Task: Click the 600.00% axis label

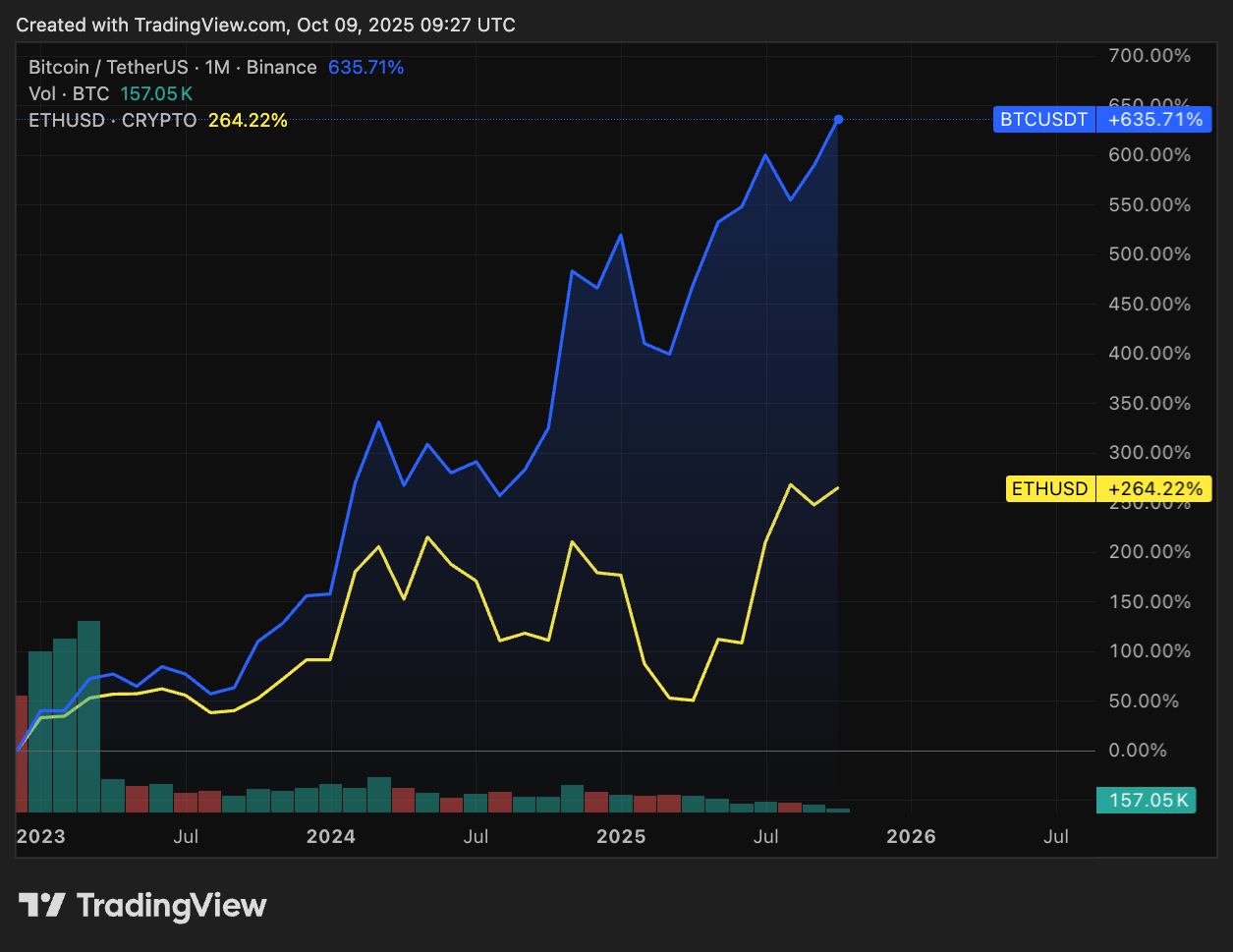Action: 1149,155
